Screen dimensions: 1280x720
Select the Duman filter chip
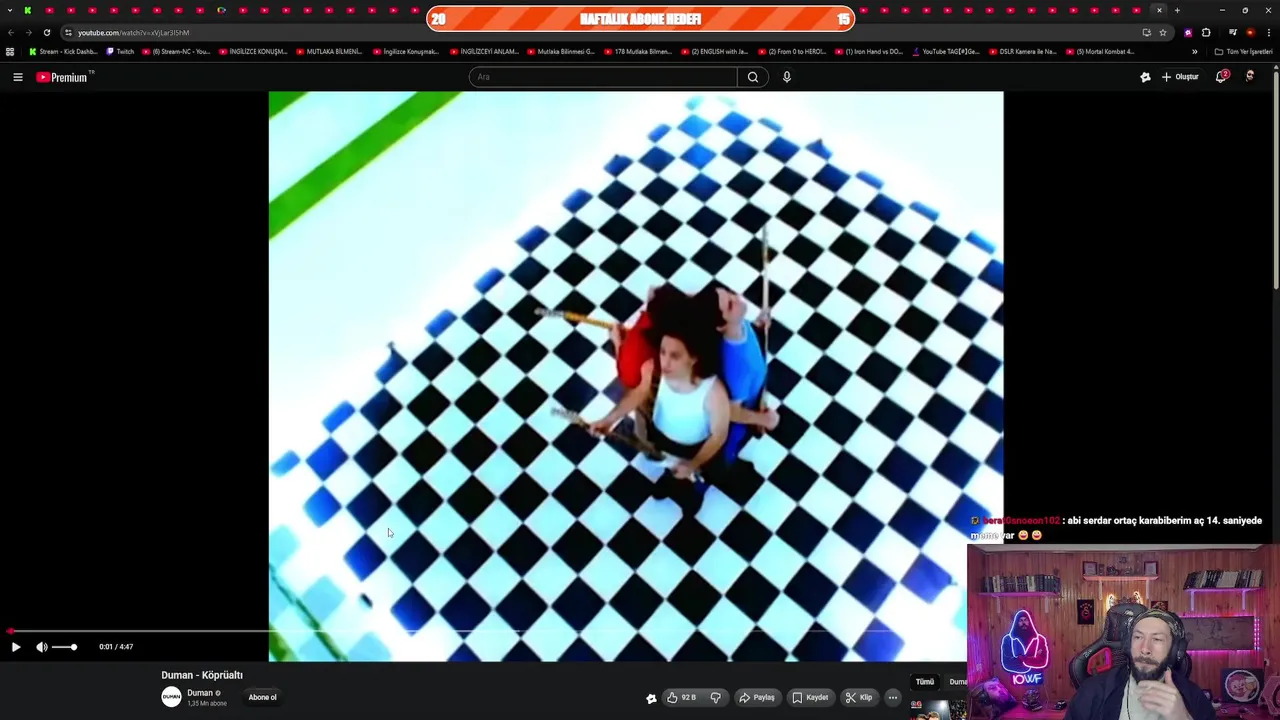[x=958, y=682]
